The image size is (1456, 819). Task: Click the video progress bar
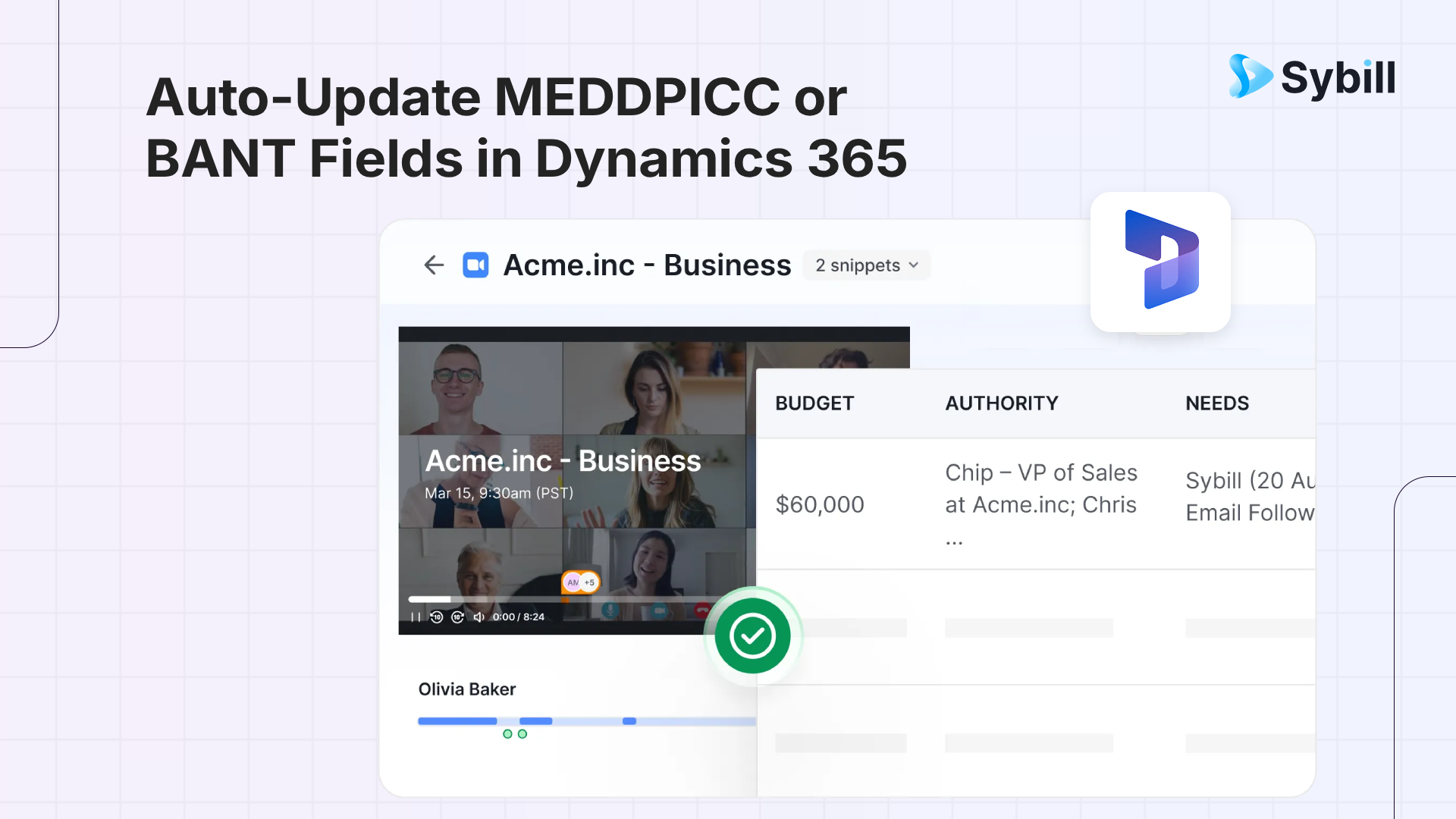[x=561, y=599]
